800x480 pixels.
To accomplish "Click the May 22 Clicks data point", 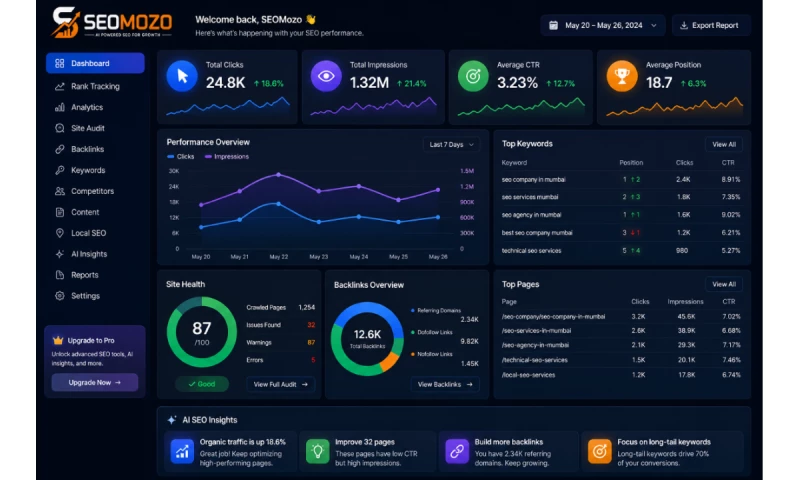I will click(x=279, y=204).
